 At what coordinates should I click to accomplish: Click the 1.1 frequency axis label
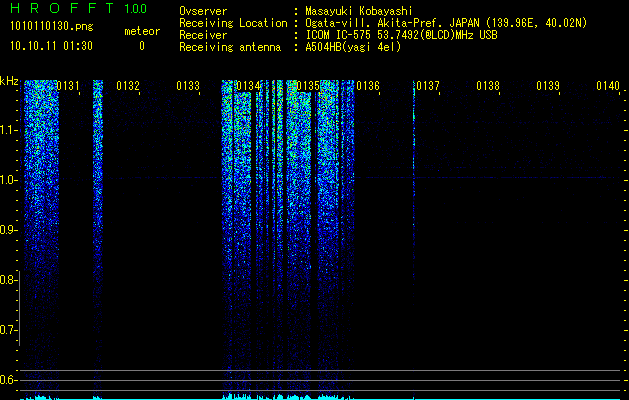(9, 130)
